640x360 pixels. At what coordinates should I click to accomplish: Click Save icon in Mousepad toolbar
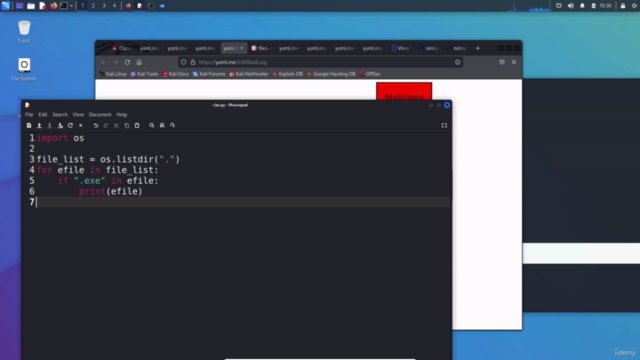pos(49,125)
